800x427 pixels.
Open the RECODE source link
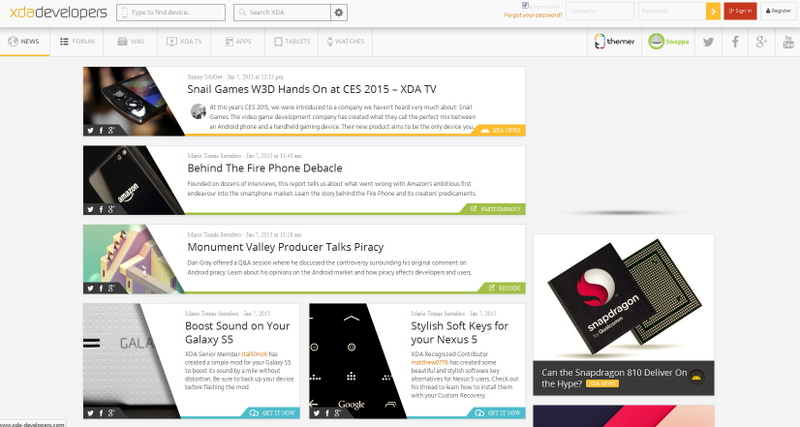tap(504, 288)
